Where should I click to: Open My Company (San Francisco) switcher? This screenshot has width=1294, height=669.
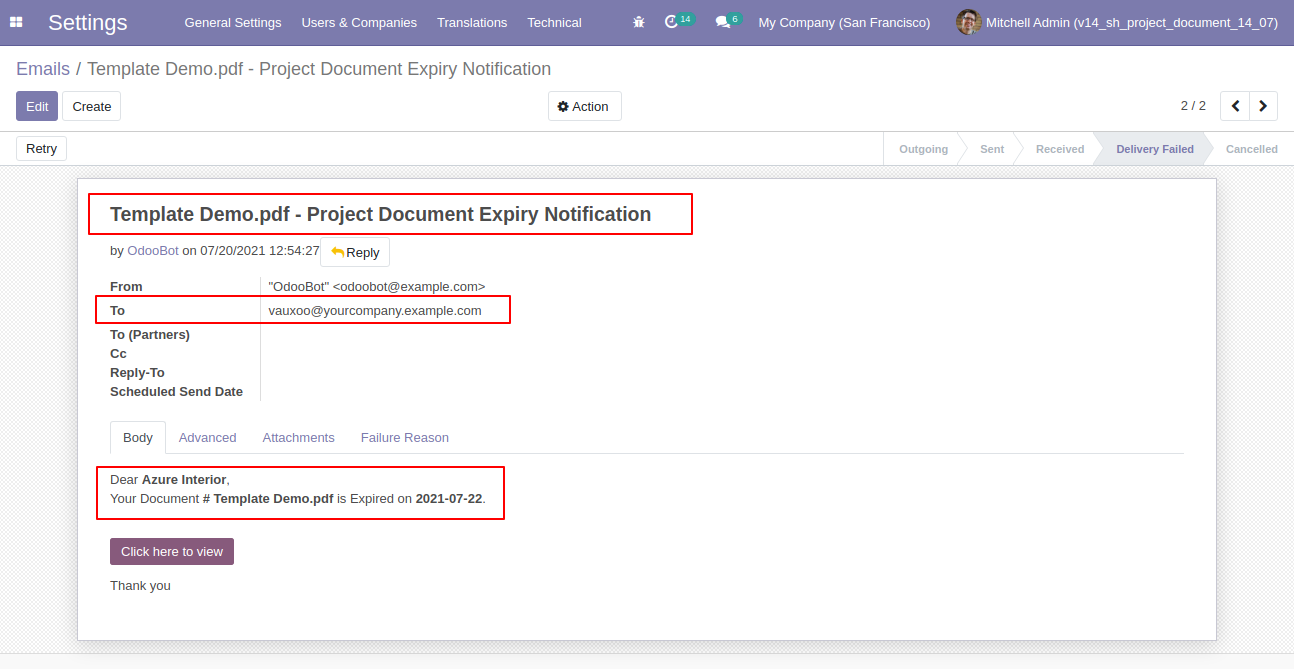(844, 22)
